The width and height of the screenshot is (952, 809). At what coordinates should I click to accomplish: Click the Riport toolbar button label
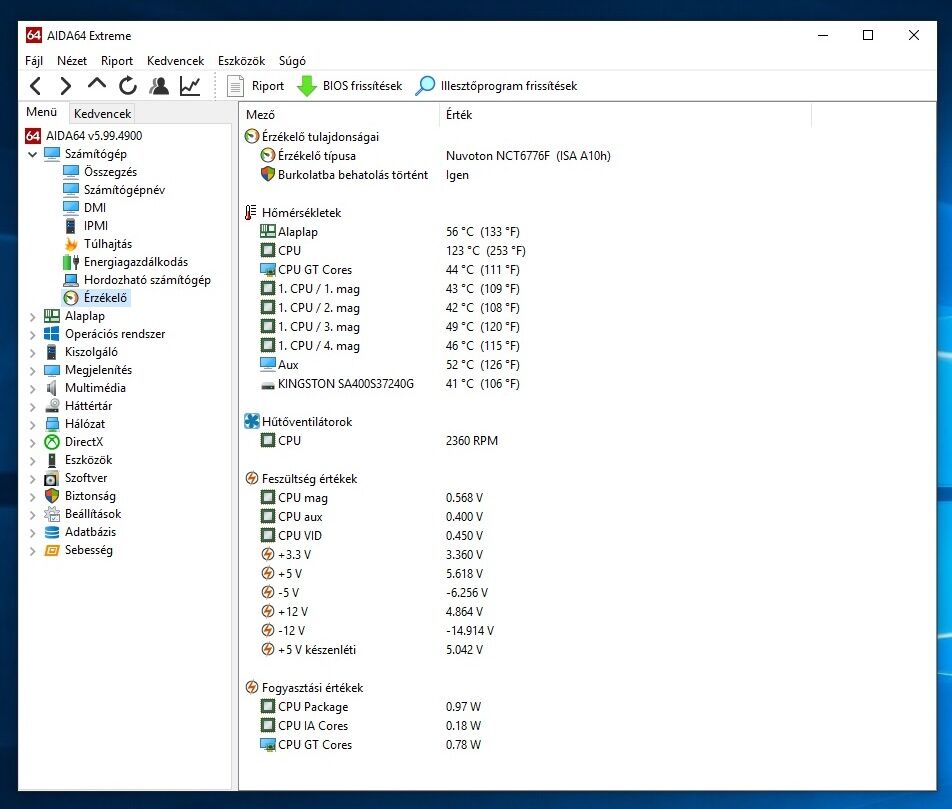tap(268, 86)
